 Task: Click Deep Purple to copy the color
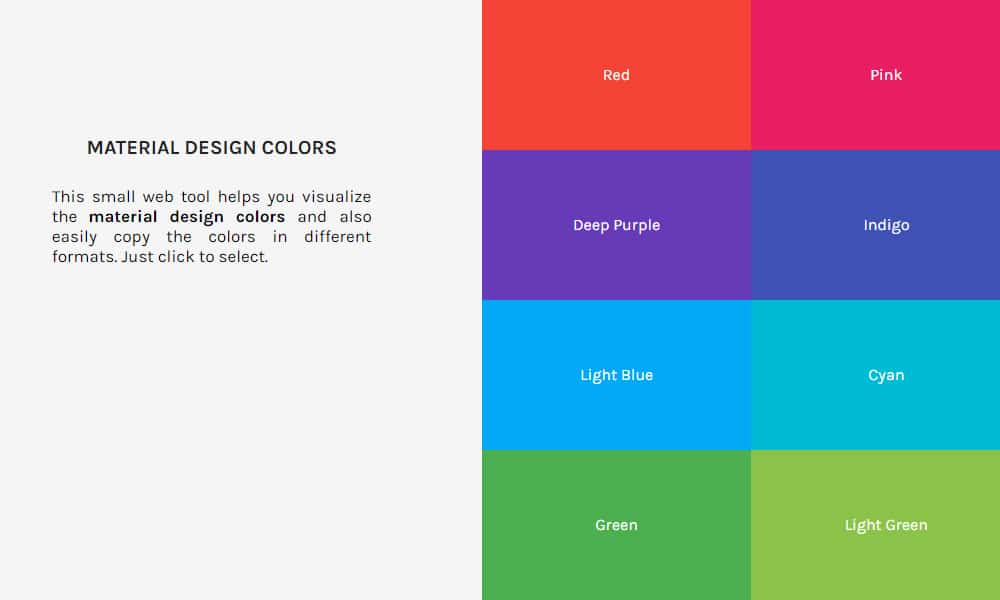point(616,225)
